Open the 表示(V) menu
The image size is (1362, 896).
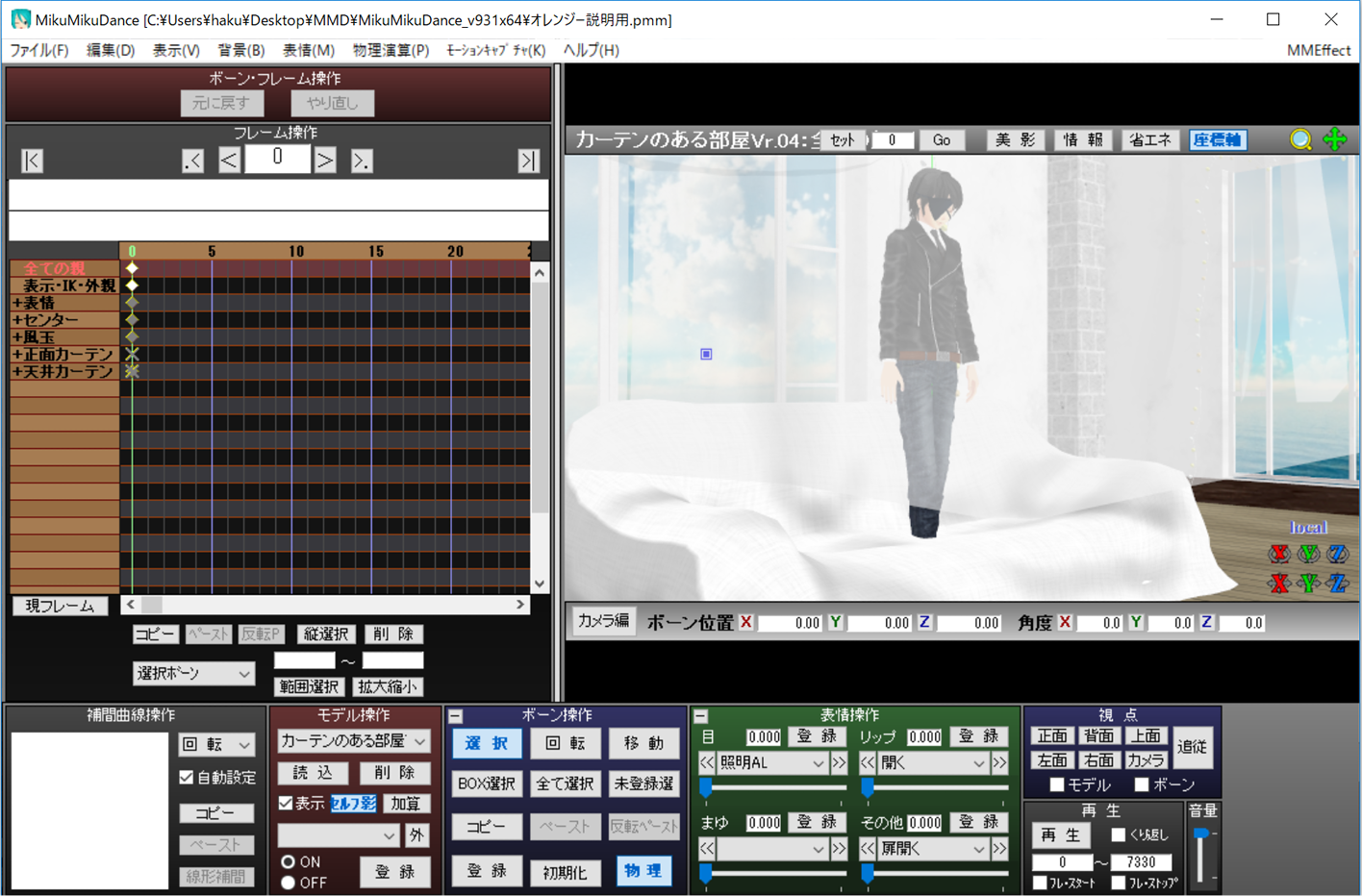[x=176, y=50]
